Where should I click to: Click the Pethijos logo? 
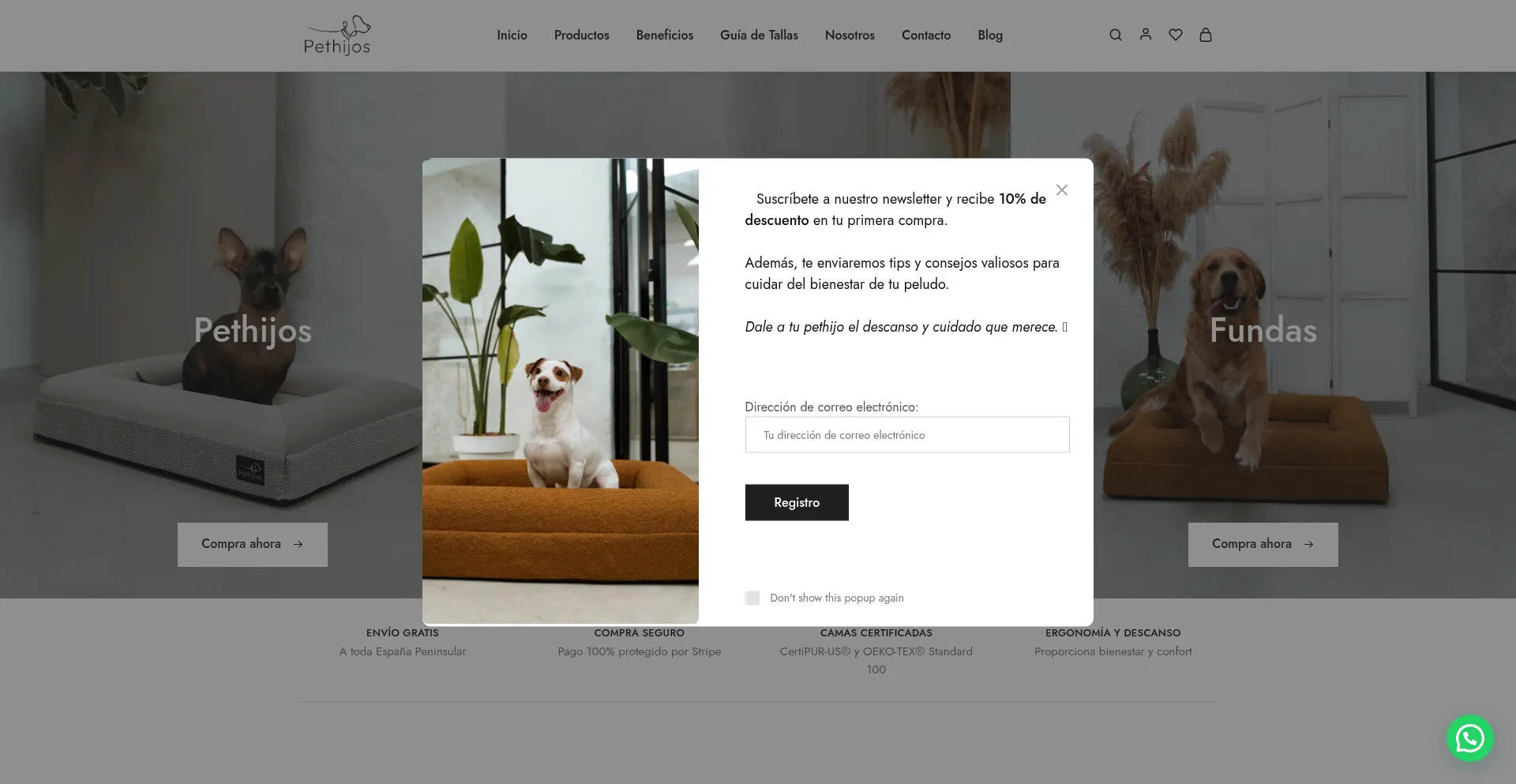pyautogui.click(x=337, y=36)
